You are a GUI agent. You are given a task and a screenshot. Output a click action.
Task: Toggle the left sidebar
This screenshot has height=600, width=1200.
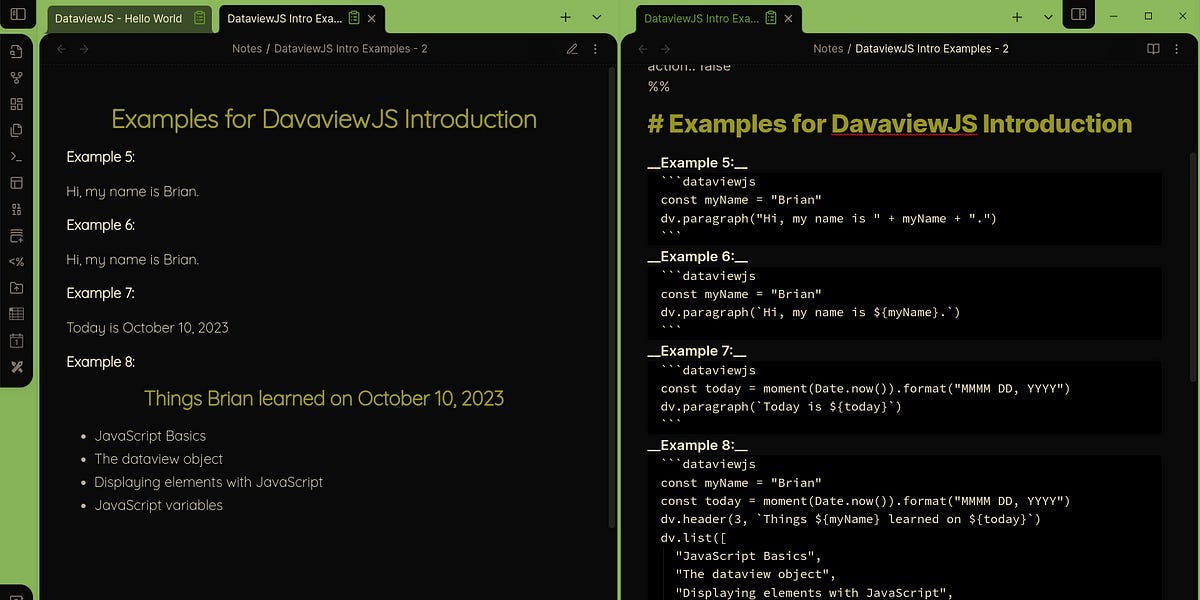(18, 14)
